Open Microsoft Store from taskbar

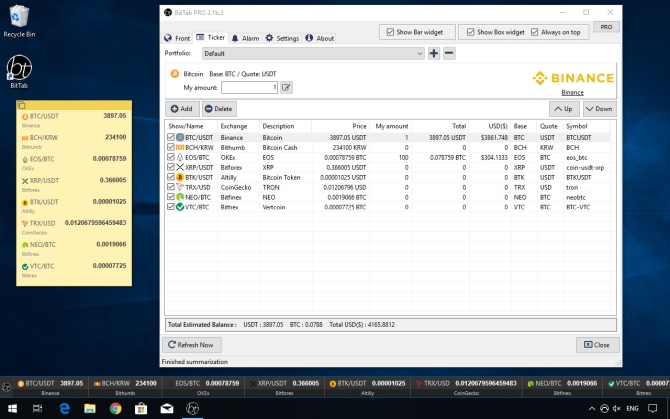(141, 409)
